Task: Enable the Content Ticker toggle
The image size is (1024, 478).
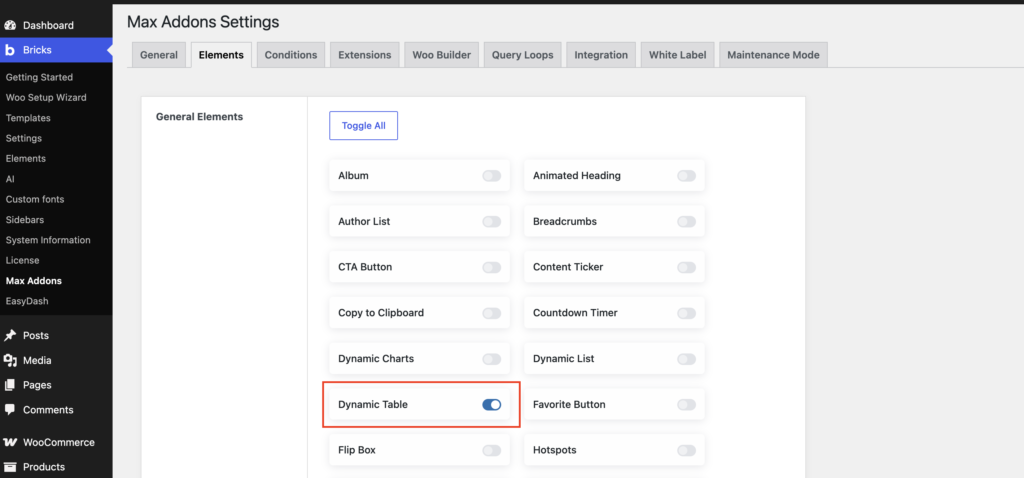Action: tap(686, 268)
